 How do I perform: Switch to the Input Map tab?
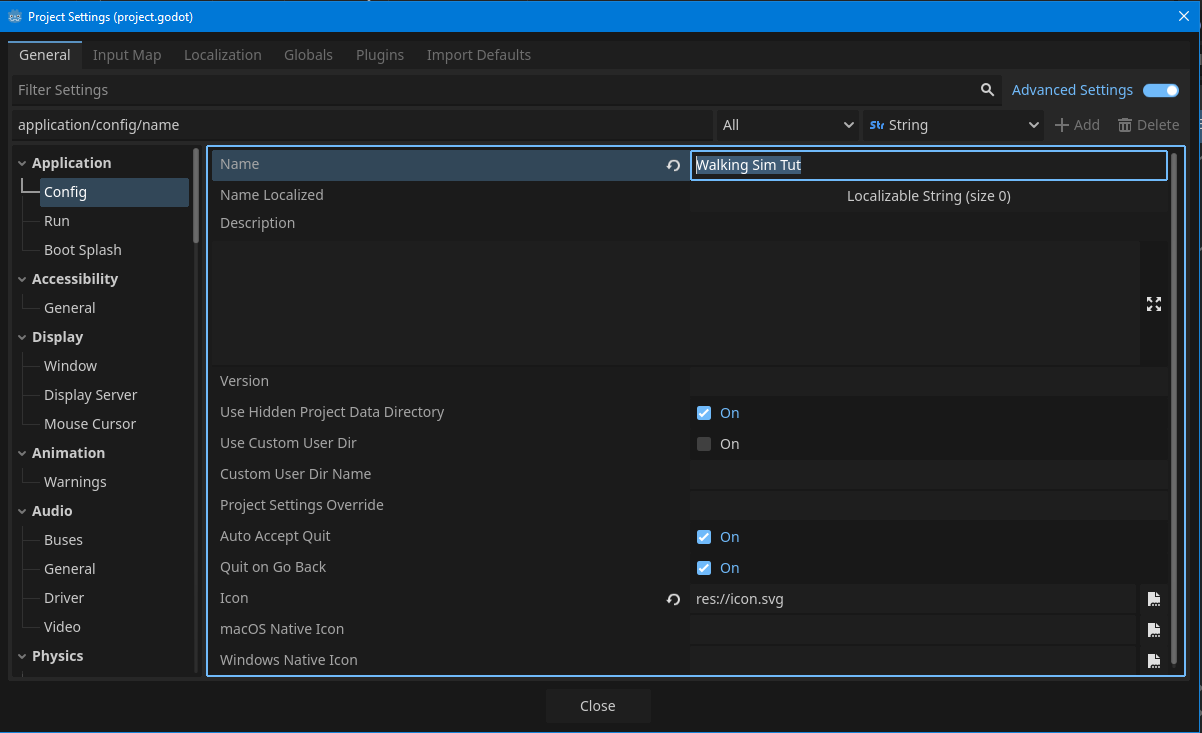click(x=127, y=55)
